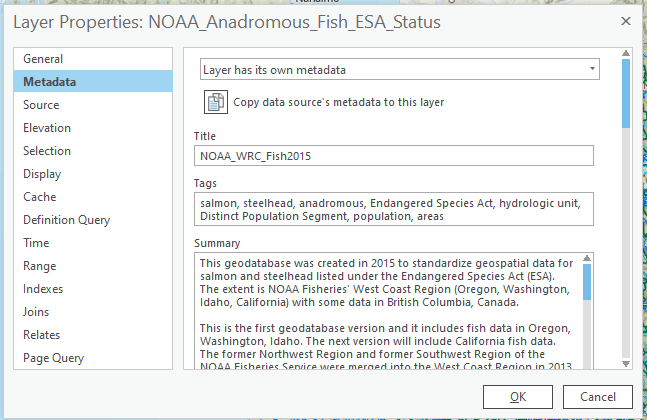Go to the Joins tab
Viewport: 647px width, 420px height.
(93, 312)
